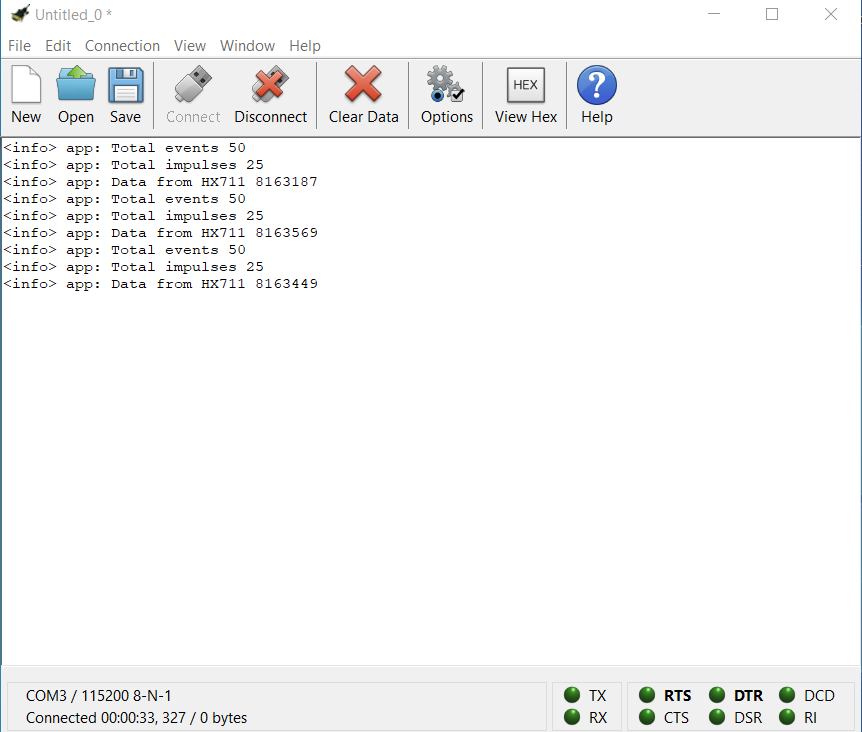This screenshot has width=862, height=732.
Task: Click the DCD status LED
Action: 787,695
